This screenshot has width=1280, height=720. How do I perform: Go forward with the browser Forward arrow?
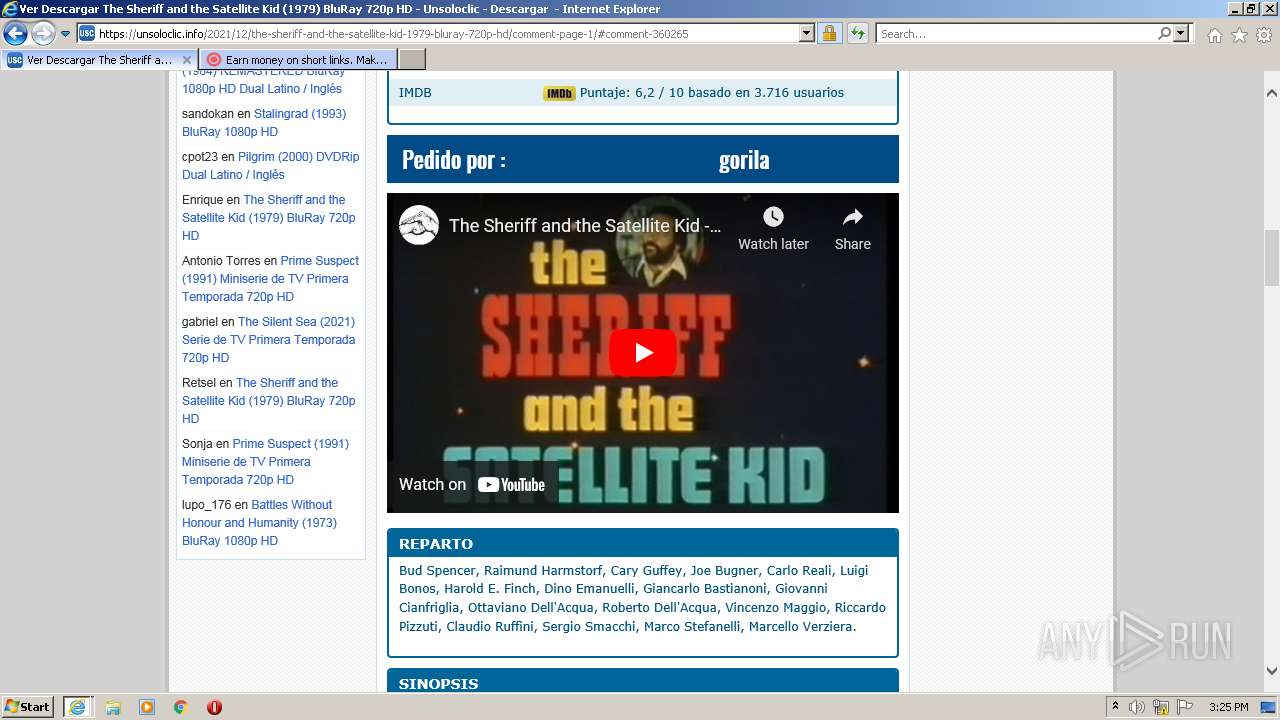coord(43,34)
